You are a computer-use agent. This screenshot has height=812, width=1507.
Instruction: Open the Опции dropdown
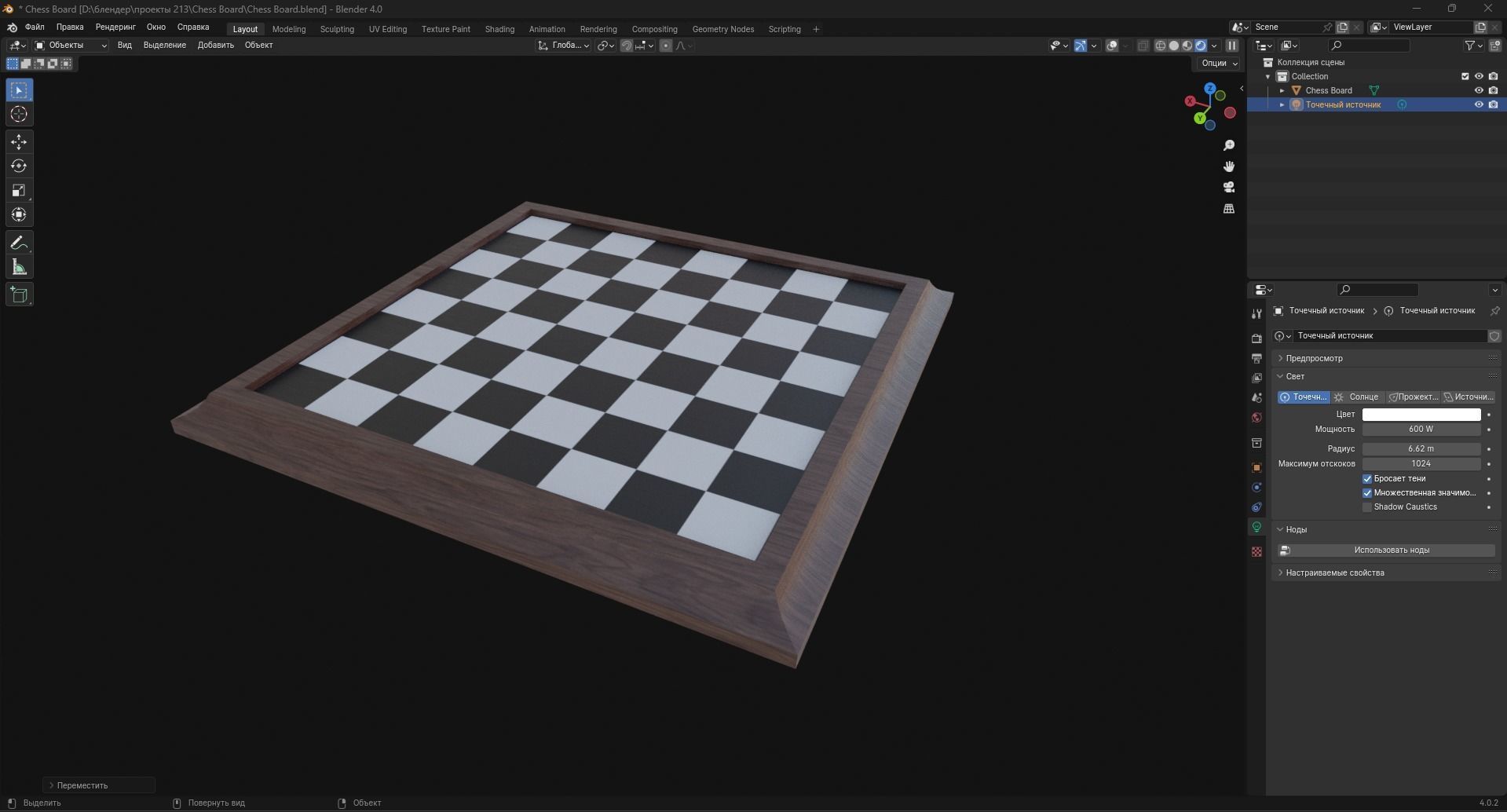[x=1219, y=63]
